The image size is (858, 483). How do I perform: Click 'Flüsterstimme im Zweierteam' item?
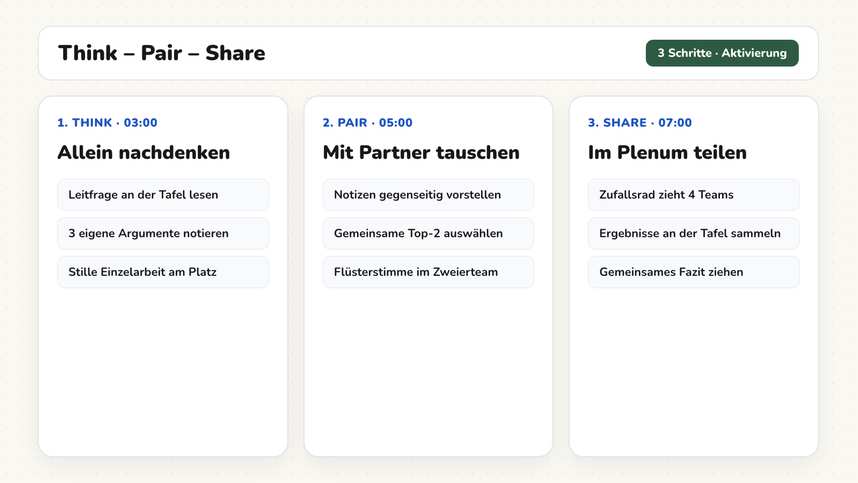pos(428,272)
